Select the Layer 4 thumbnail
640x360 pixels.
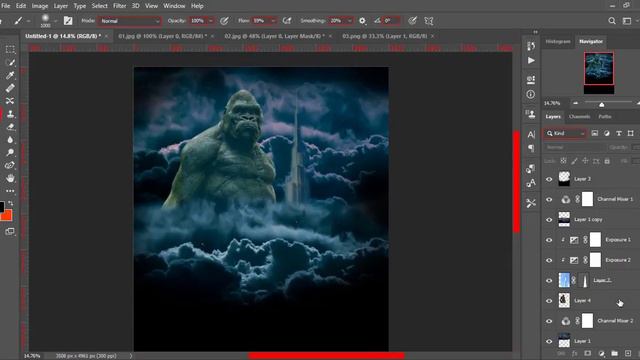(564, 300)
